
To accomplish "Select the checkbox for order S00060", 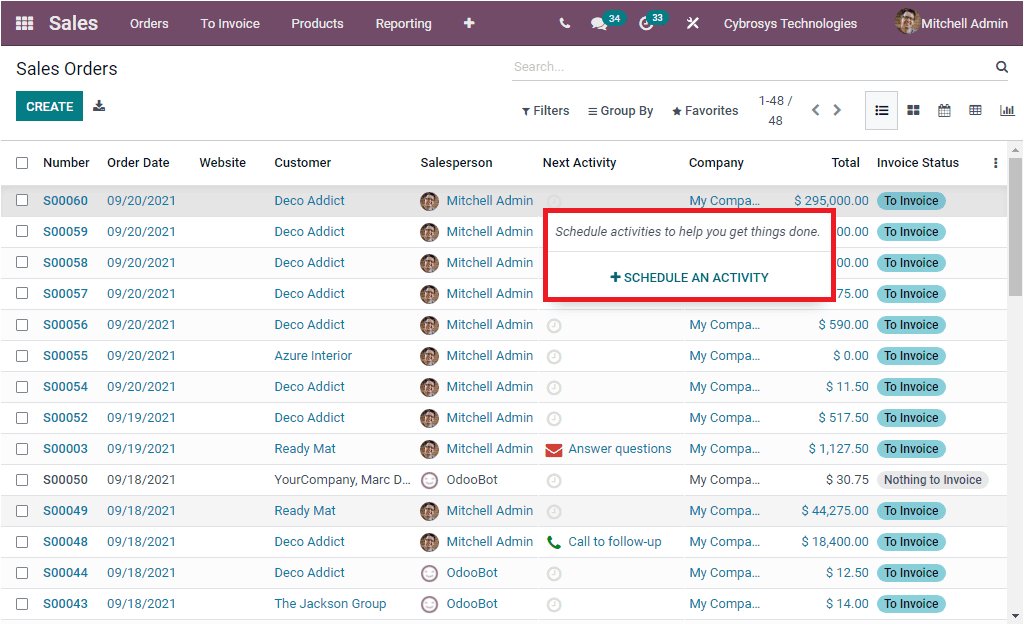I will (22, 200).
